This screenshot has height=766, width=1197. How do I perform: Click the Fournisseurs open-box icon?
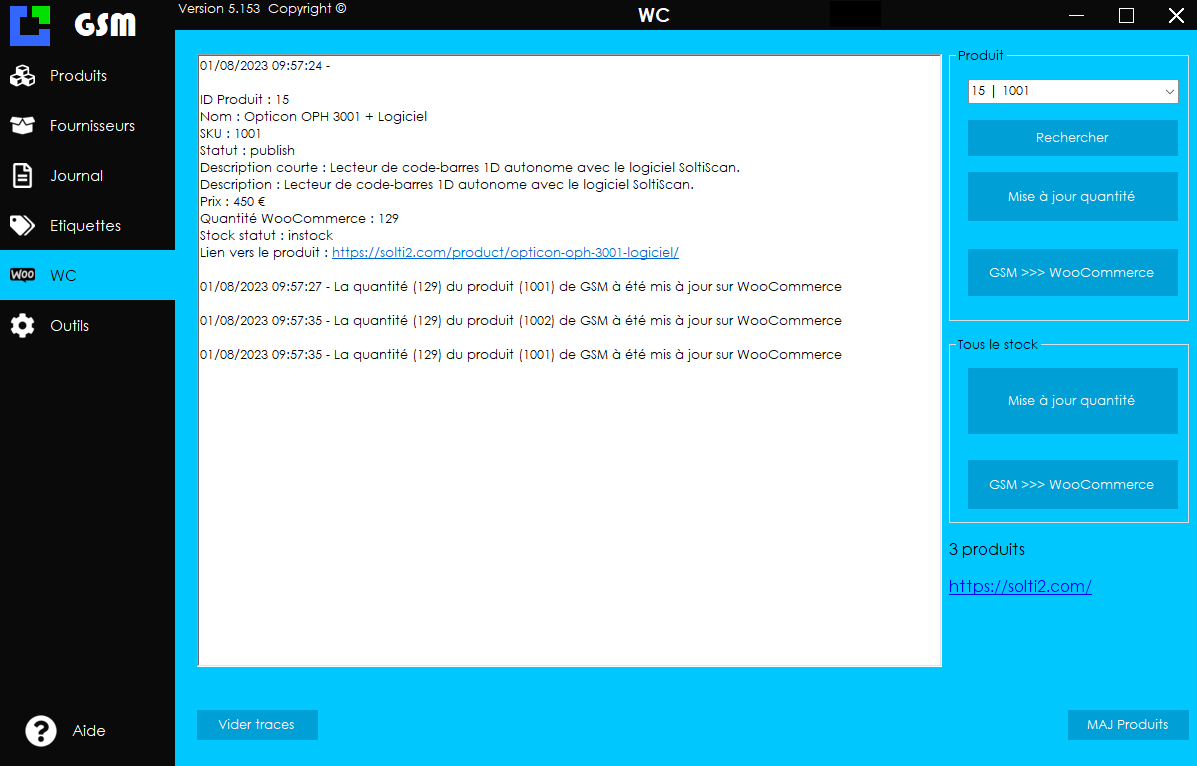[x=22, y=125]
